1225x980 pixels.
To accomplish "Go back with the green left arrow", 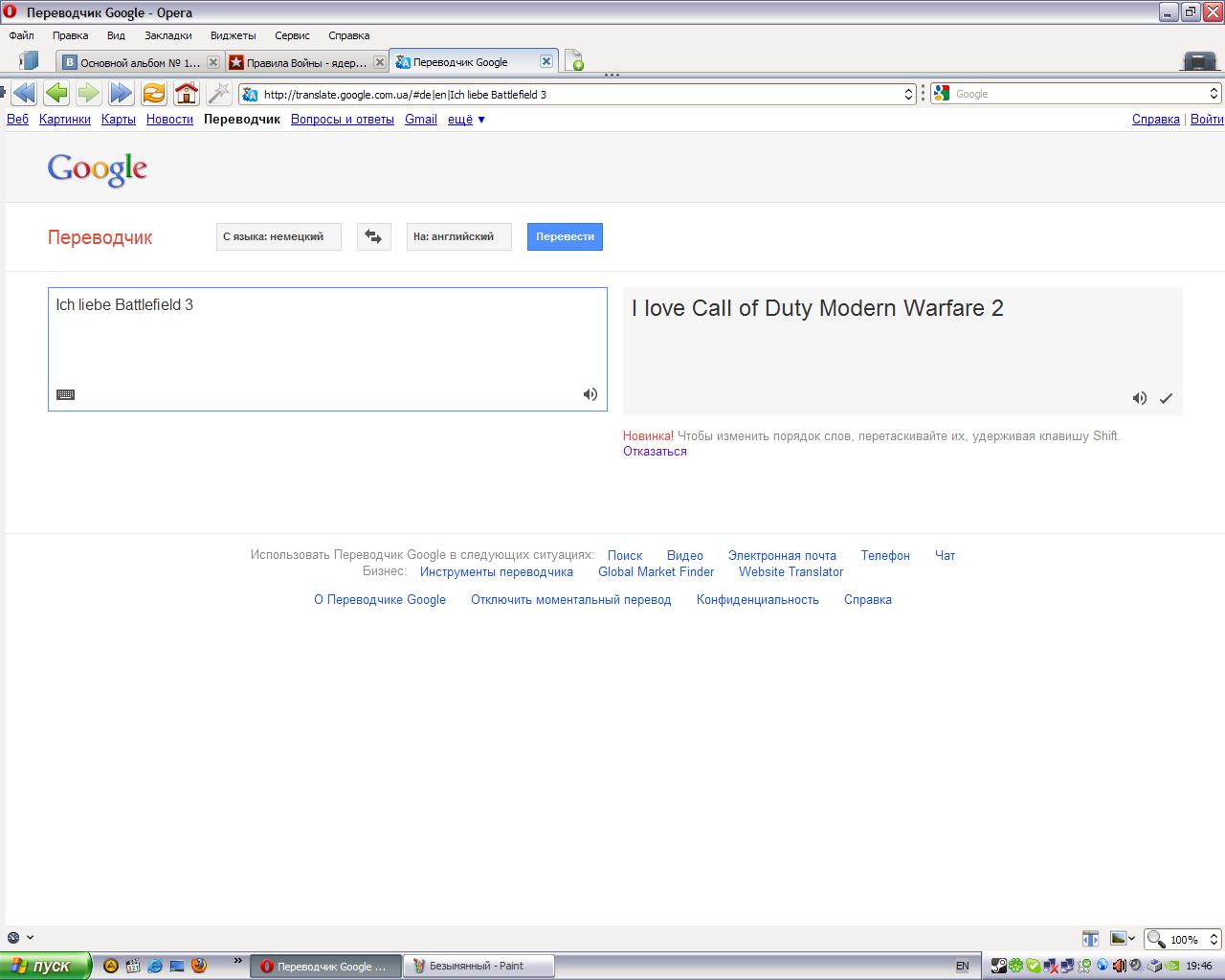I will [x=56, y=93].
